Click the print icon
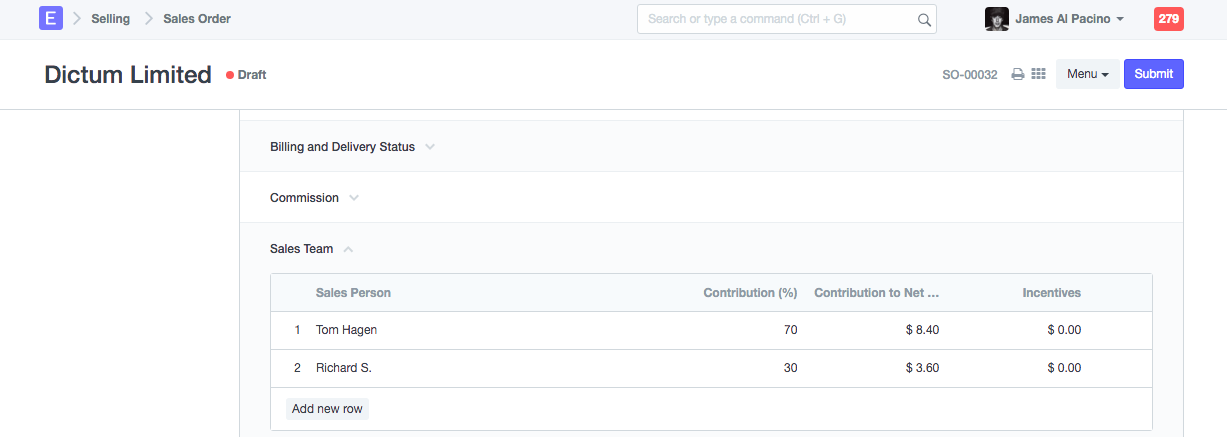 tap(1018, 74)
